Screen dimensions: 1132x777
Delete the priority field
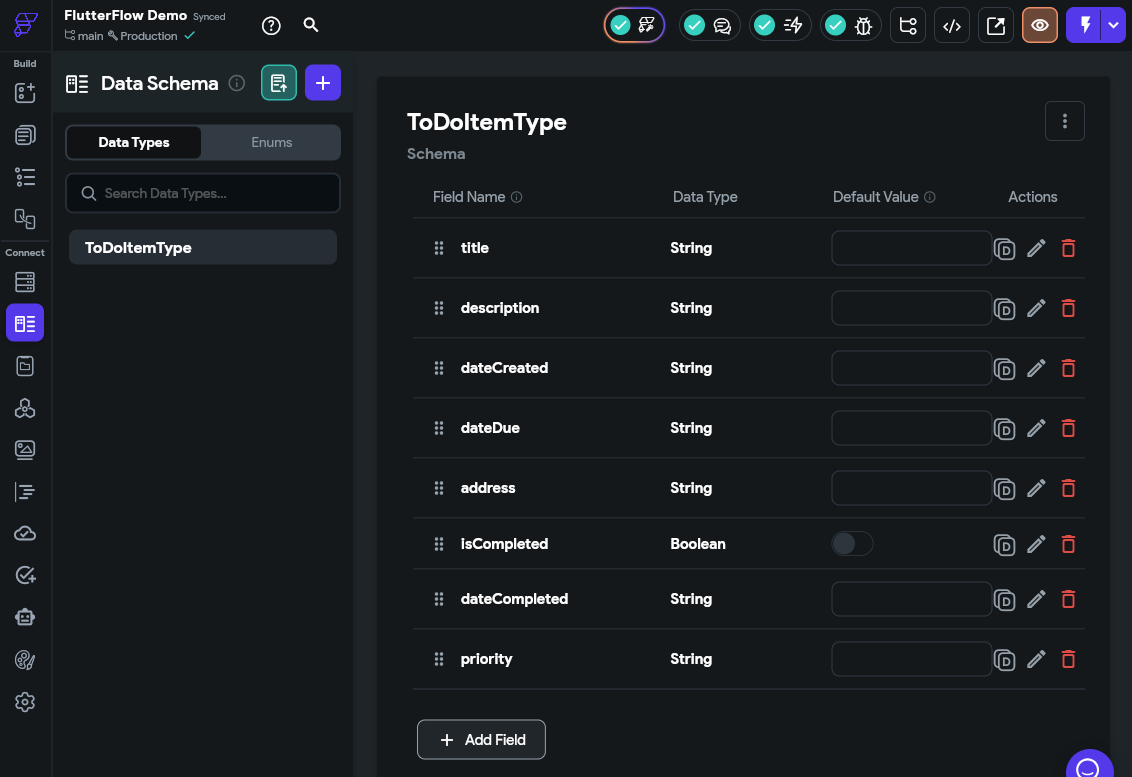pos(1068,659)
